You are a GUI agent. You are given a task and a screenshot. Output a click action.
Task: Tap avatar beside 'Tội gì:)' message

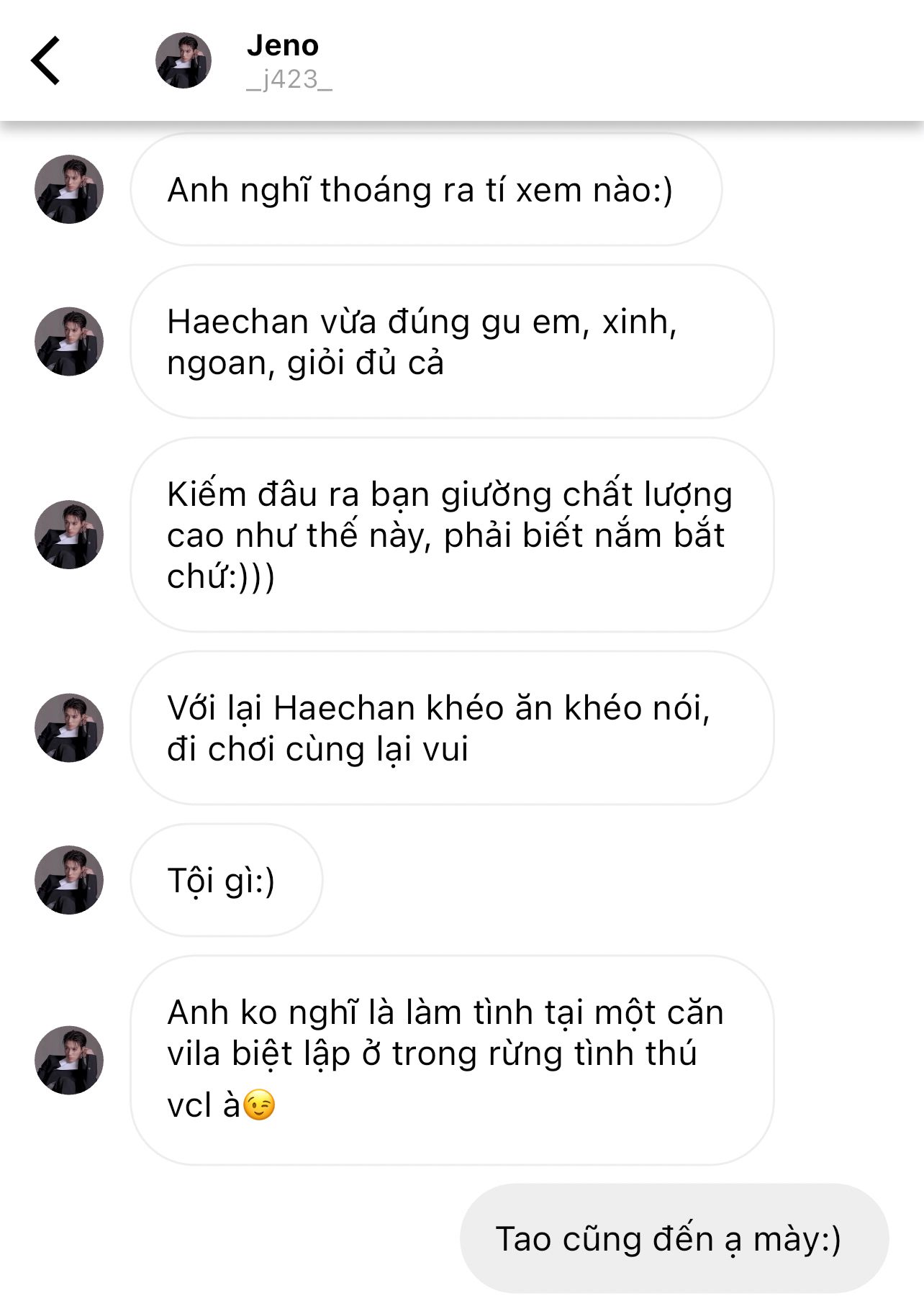pyautogui.click(x=69, y=880)
